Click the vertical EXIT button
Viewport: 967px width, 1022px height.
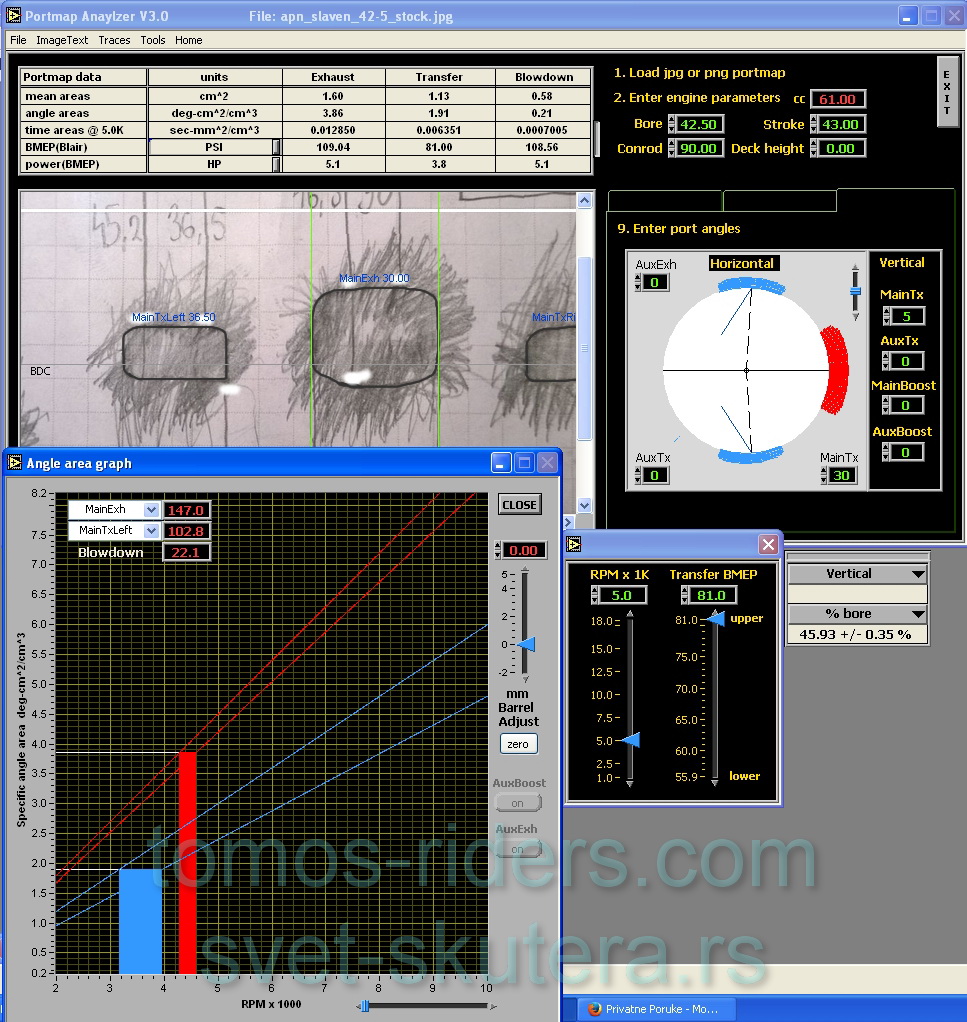pos(947,92)
